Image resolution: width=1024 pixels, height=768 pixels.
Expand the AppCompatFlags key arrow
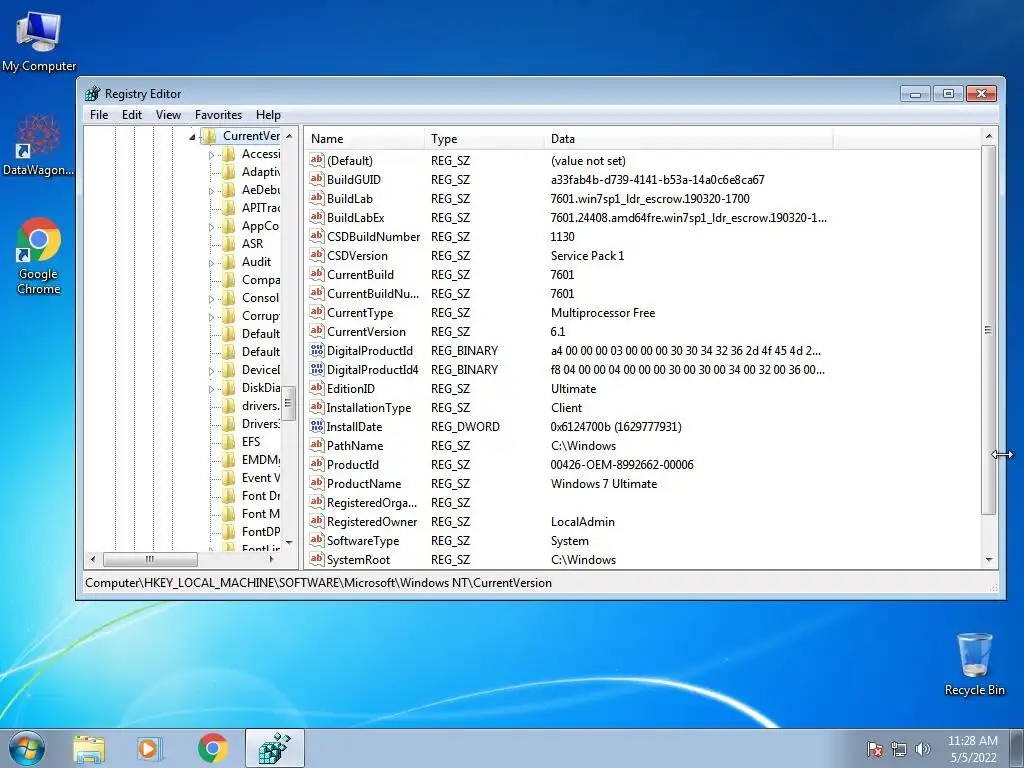[211, 227]
